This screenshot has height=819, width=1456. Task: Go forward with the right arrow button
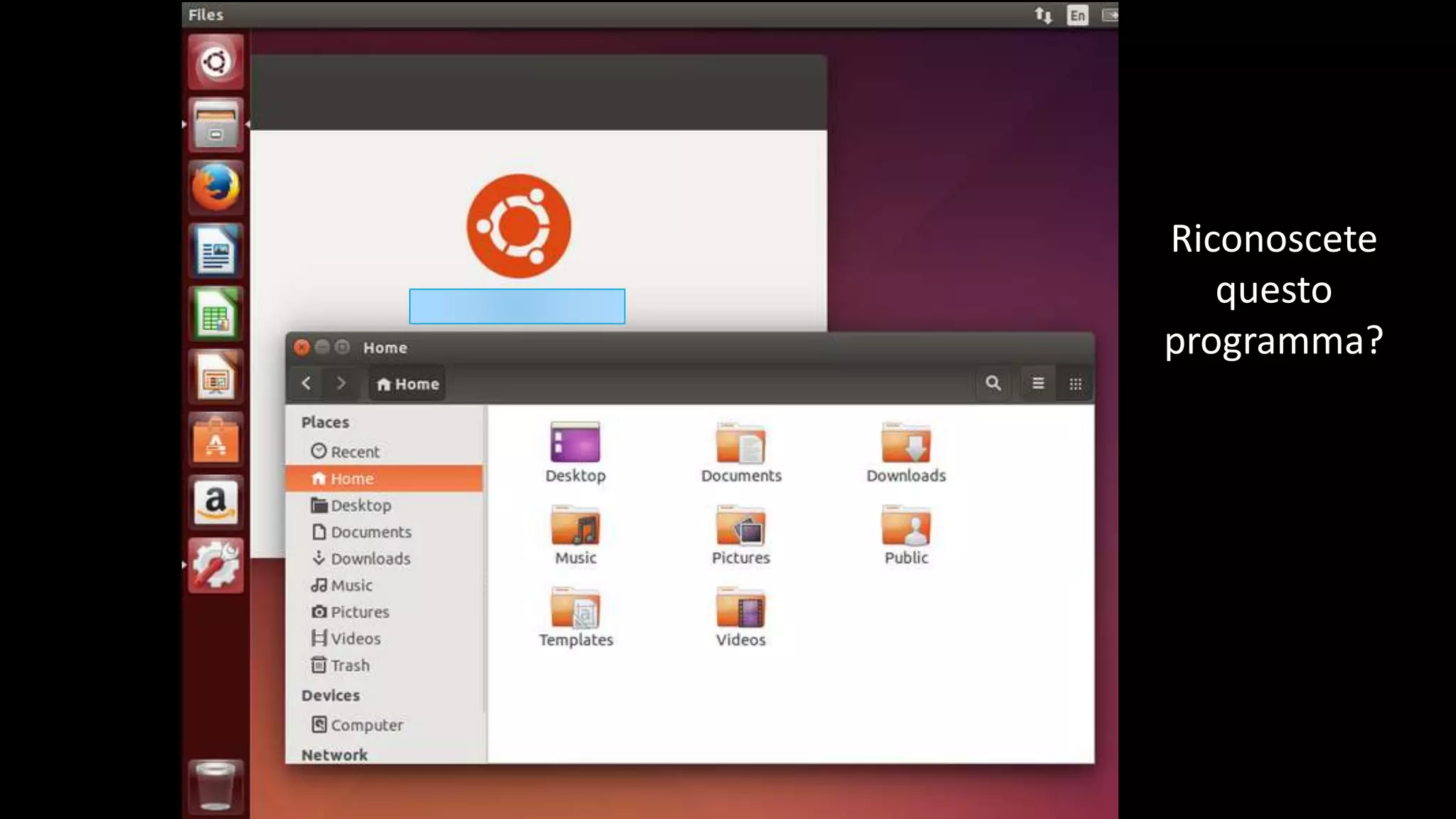tap(341, 384)
